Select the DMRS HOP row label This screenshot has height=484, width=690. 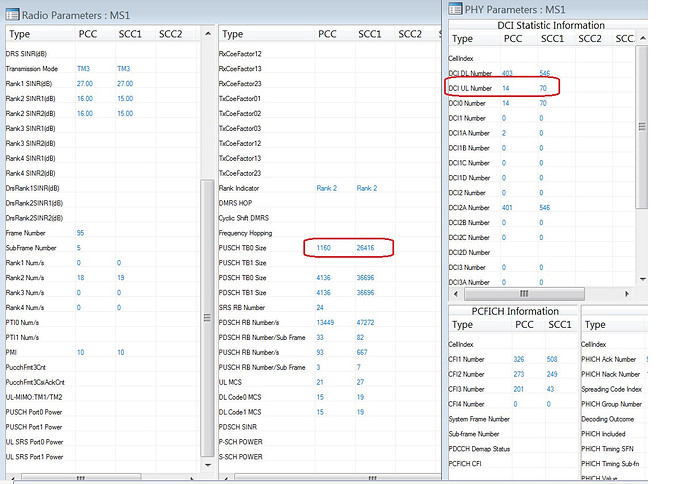pos(235,203)
